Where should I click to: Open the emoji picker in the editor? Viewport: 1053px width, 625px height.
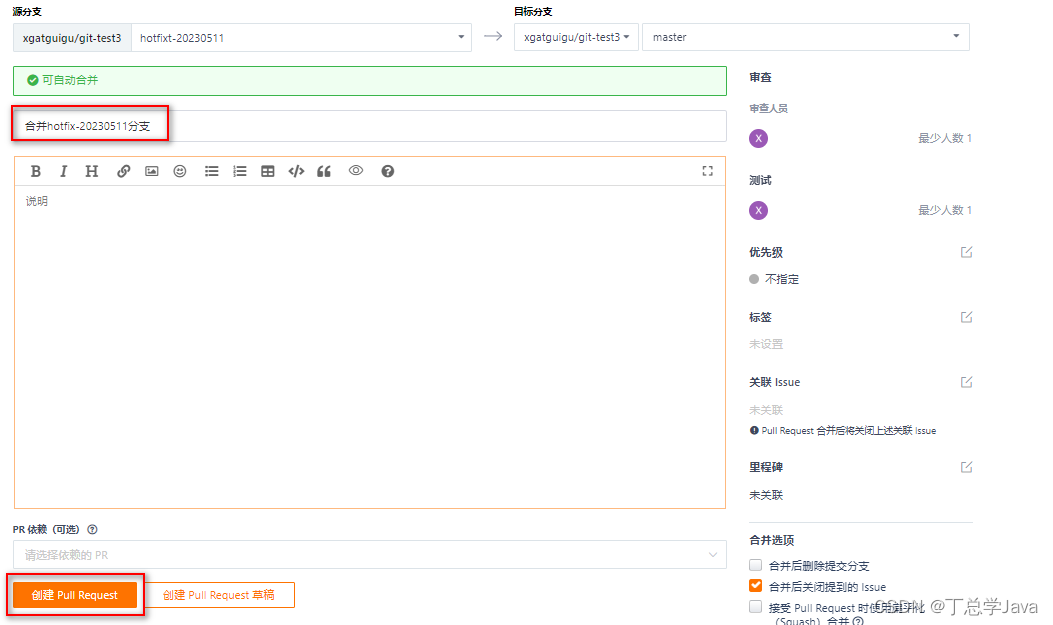tap(179, 170)
